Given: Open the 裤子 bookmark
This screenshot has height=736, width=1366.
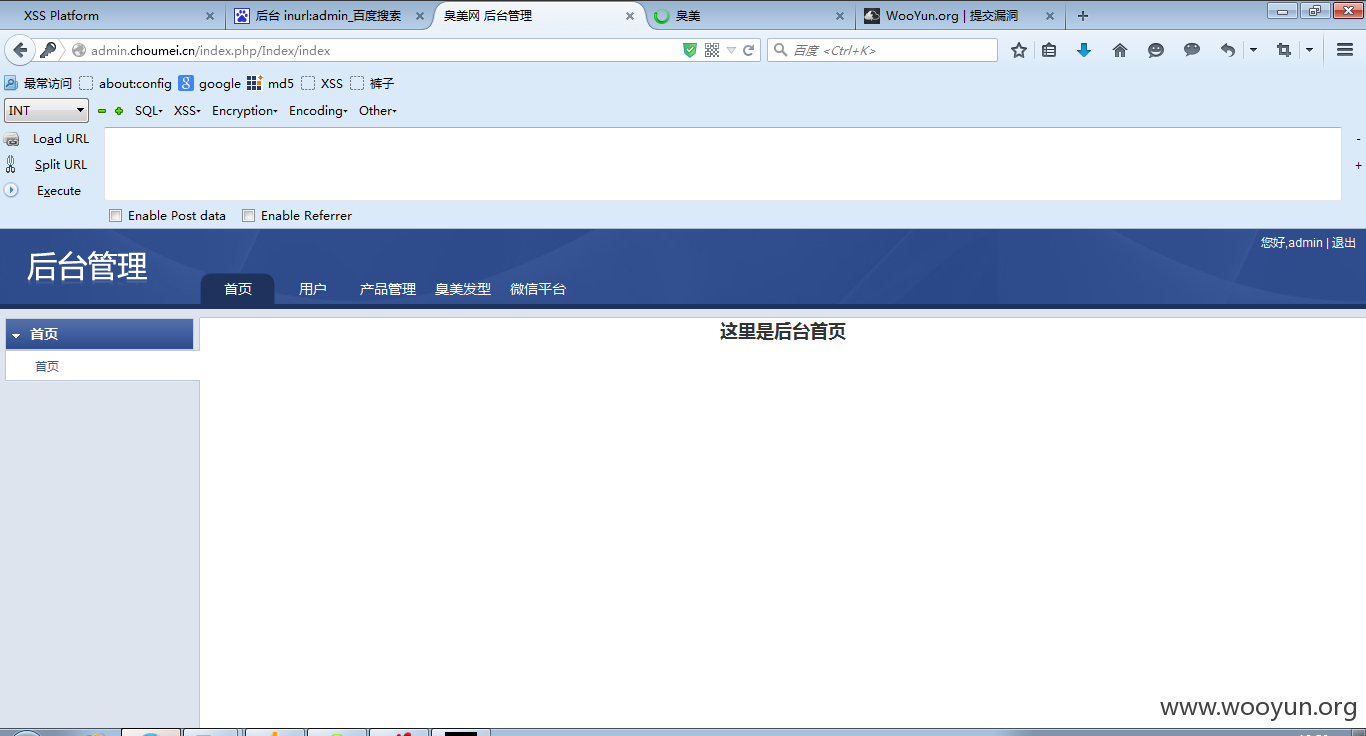Looking at the screenshot, I should point(372,83).
